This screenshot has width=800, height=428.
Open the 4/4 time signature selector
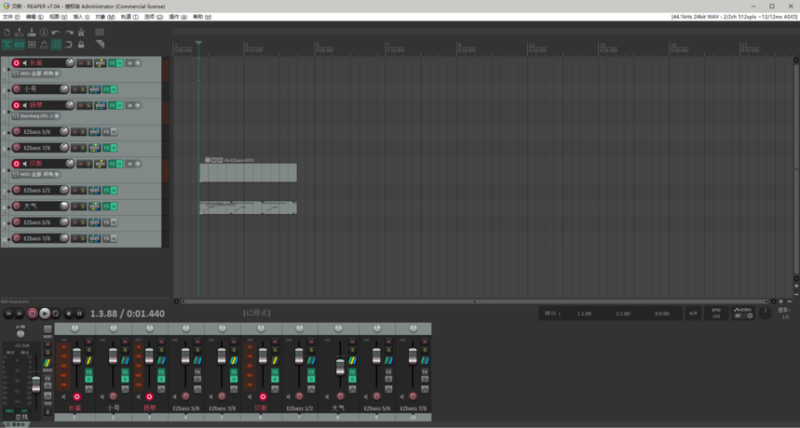click(x=693, y=313)
